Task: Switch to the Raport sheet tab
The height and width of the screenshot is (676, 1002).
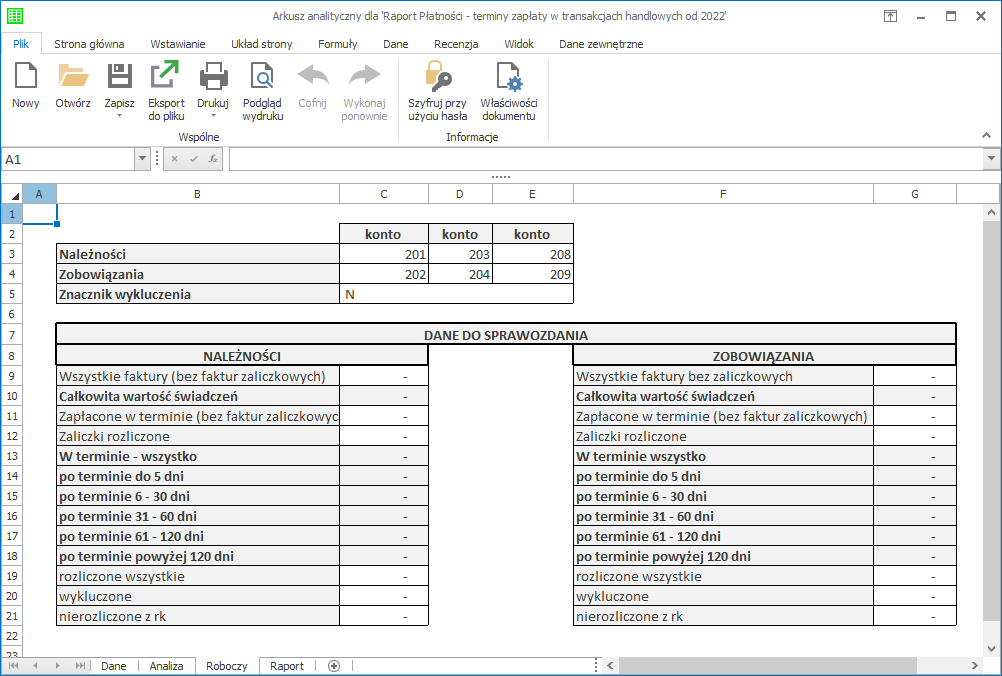Action: pos(287,666)
